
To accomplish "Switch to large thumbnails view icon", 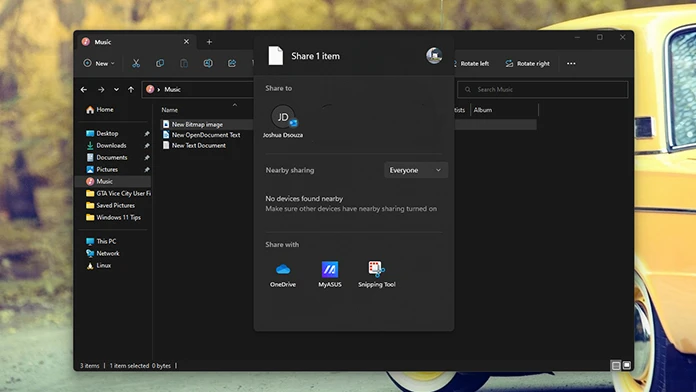I will click(x=626, y=365).
